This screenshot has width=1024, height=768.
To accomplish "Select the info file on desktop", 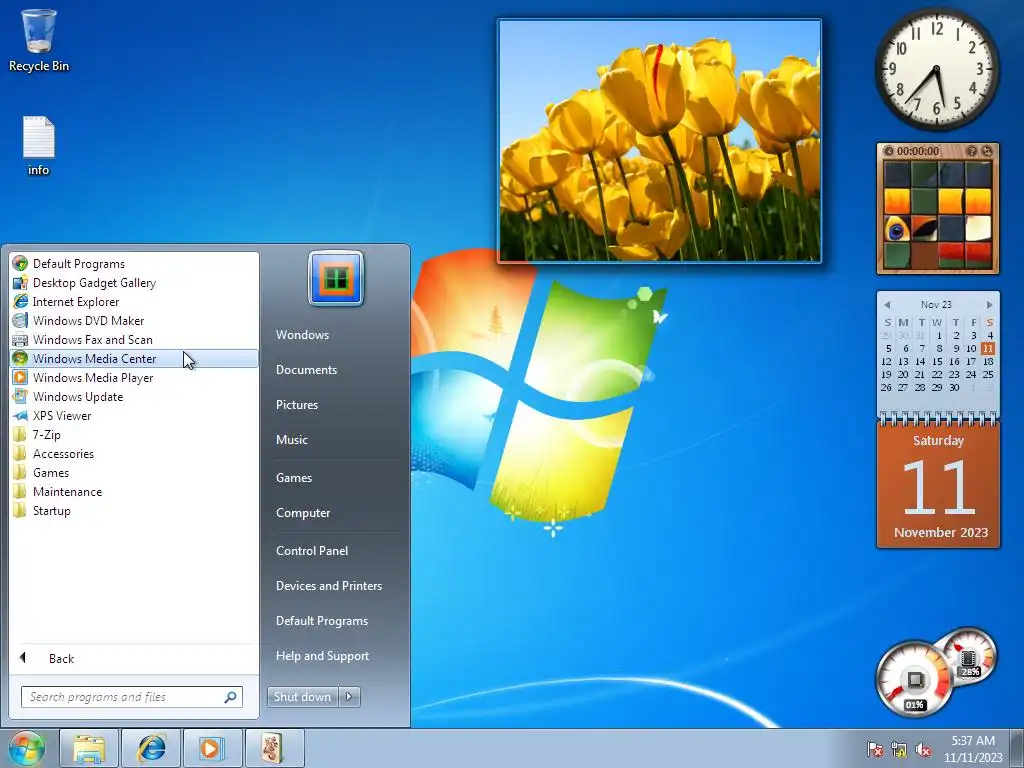I will (x=39, y=146).
